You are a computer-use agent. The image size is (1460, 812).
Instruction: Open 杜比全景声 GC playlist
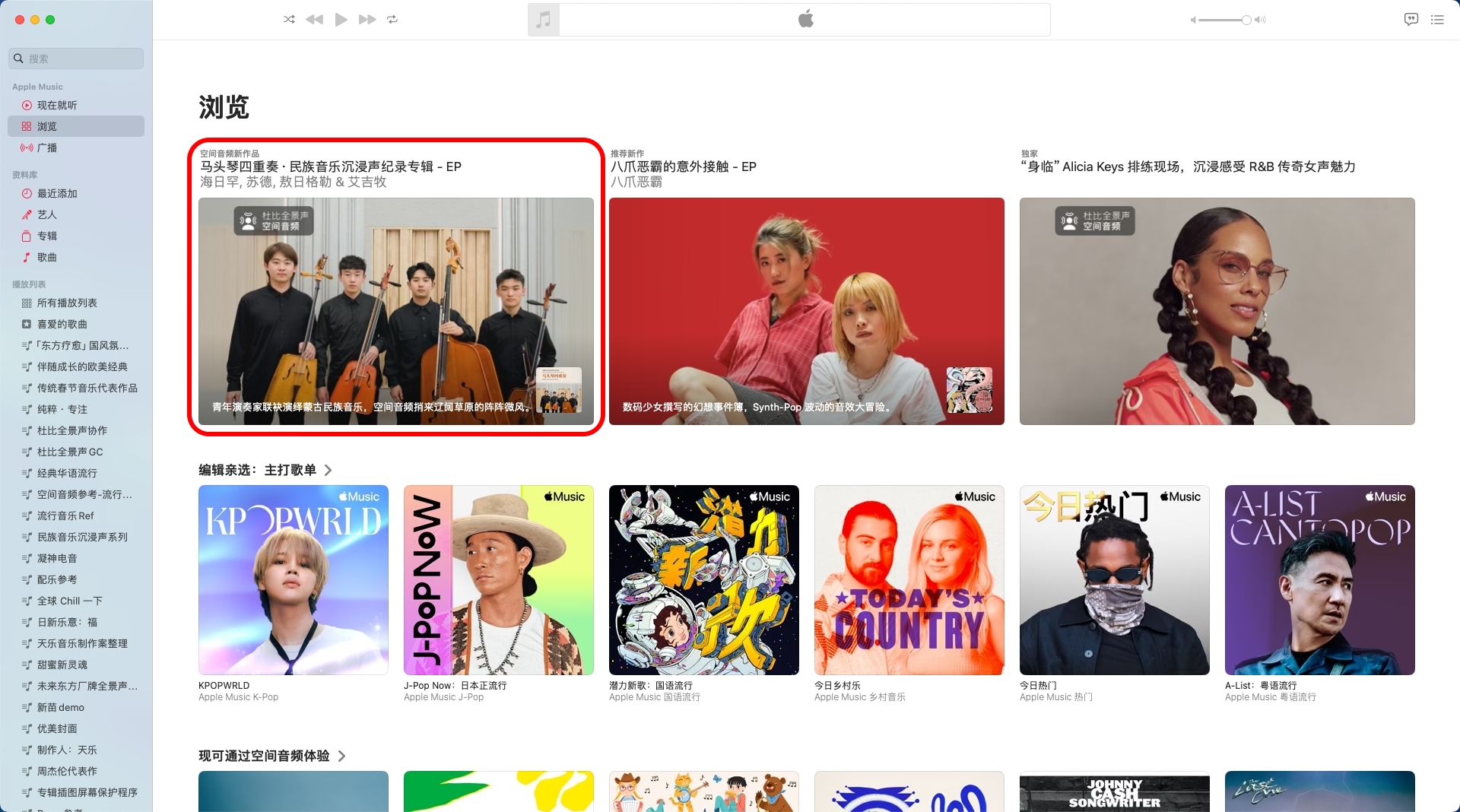coord(76,452)
